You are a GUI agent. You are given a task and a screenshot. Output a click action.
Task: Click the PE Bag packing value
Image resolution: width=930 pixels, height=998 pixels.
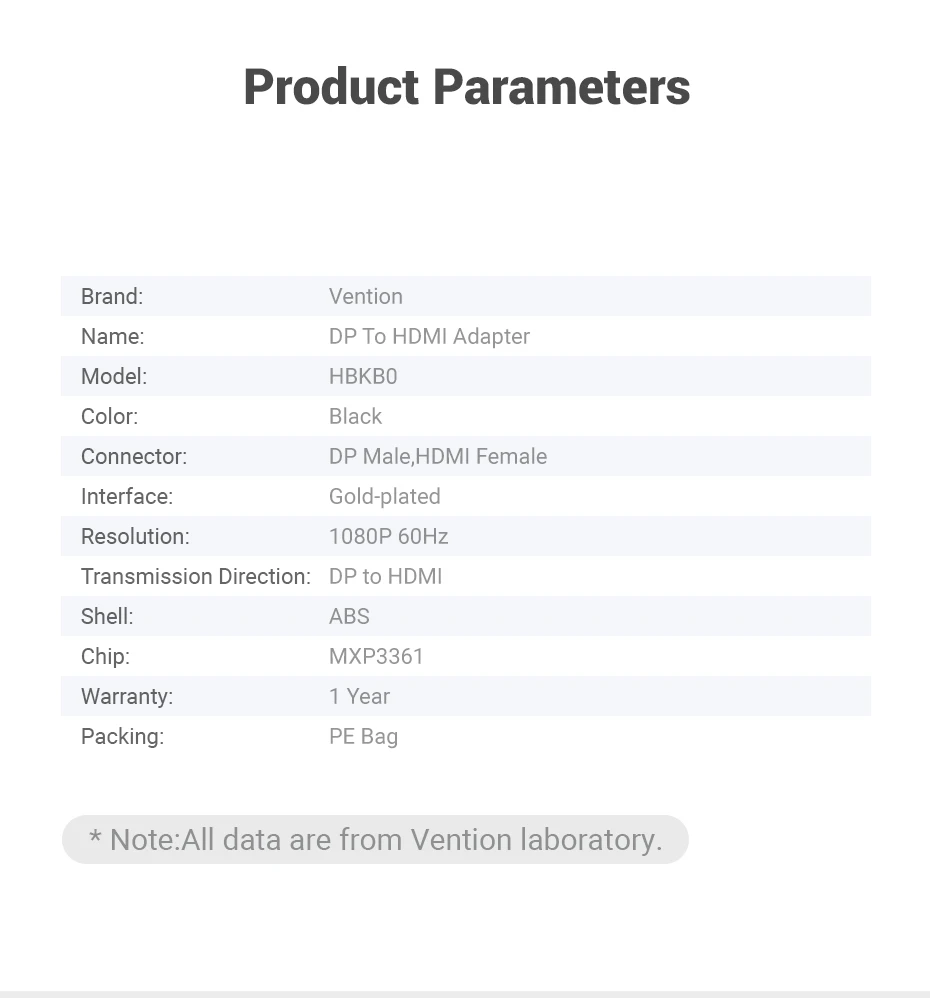(x=363, y=736)
